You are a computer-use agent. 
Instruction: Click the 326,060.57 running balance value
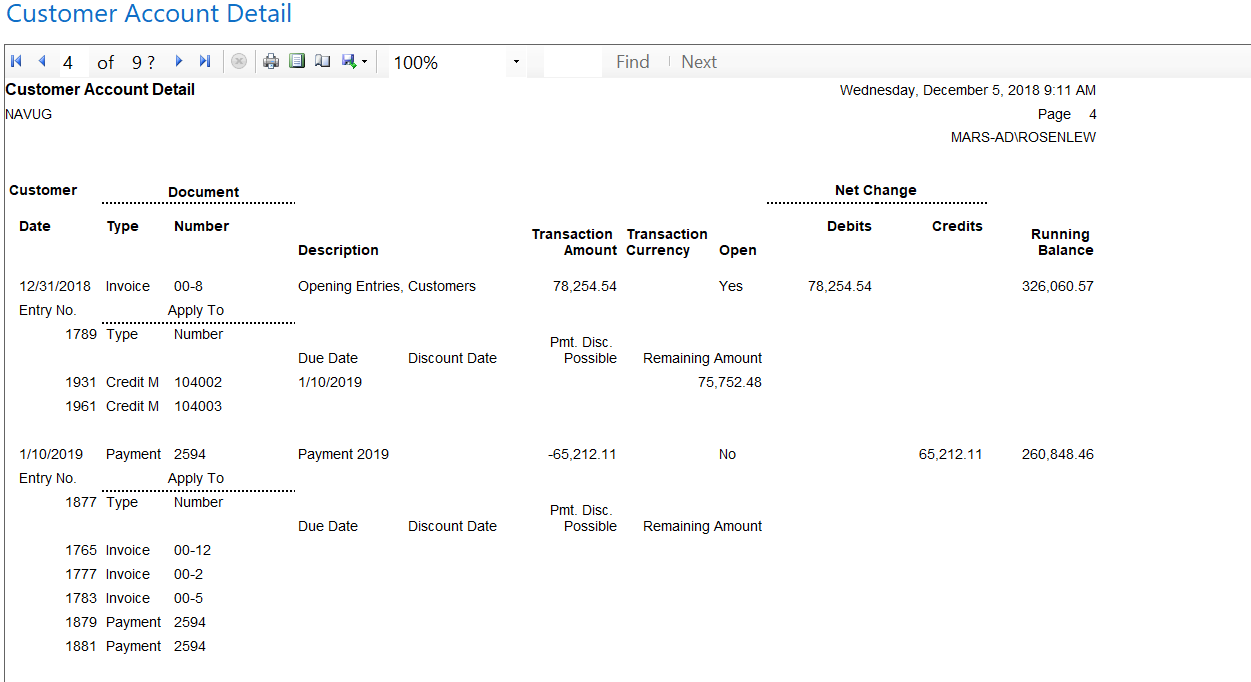click(1057, 286)
